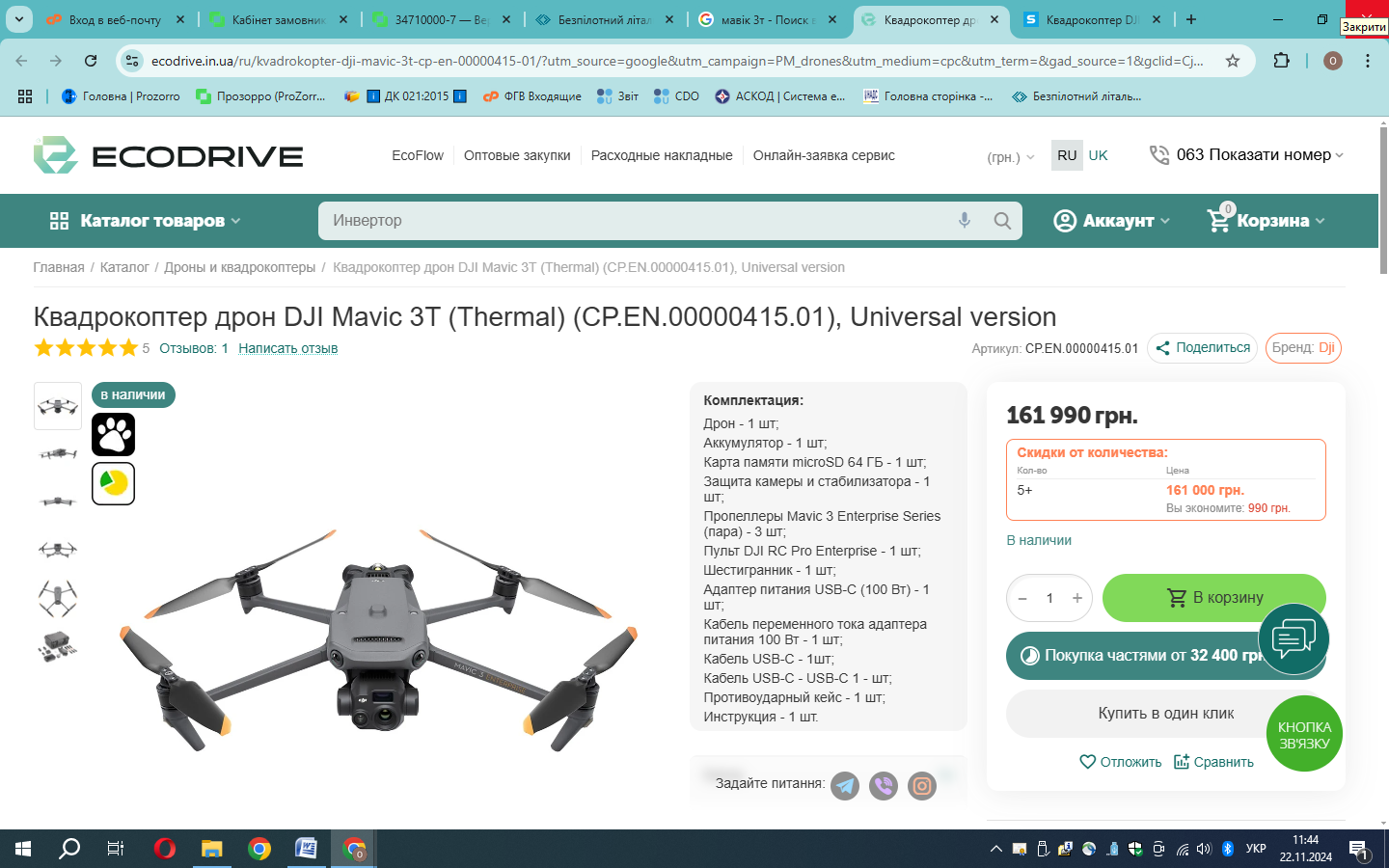
Task: Open a new browser tab
Action: pos(1191,19)
